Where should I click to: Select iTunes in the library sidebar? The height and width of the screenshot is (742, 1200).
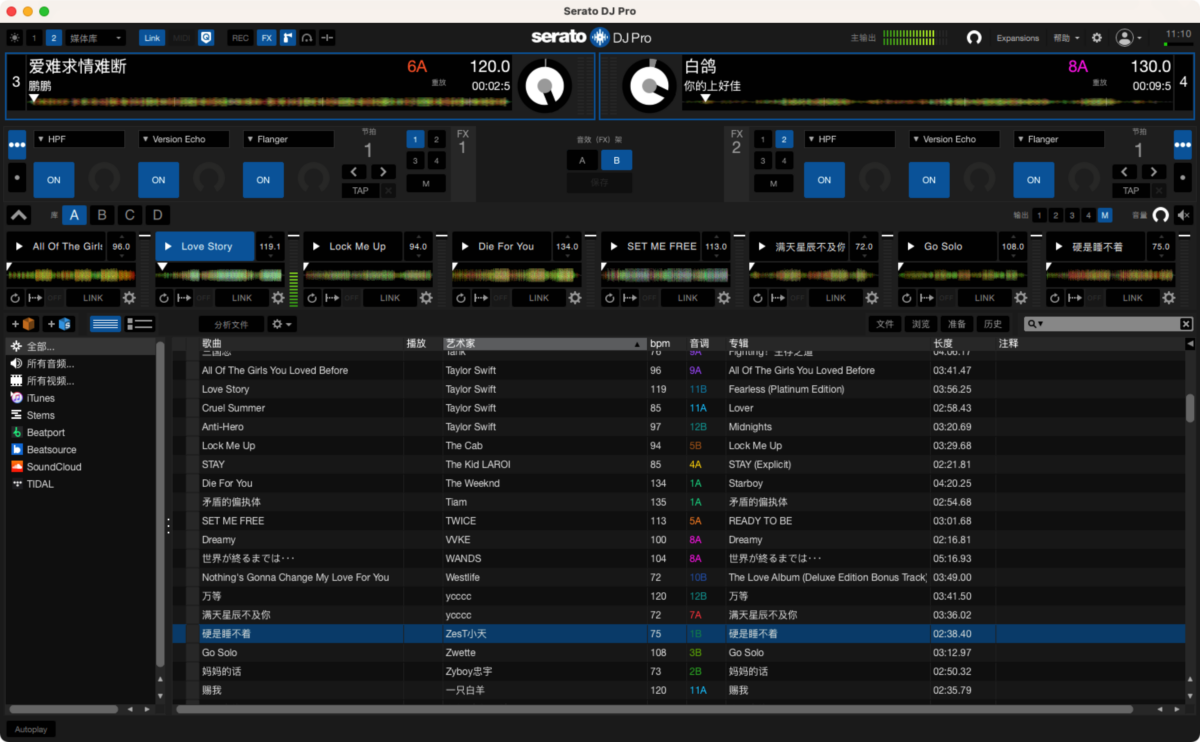(x=40, y=398)
